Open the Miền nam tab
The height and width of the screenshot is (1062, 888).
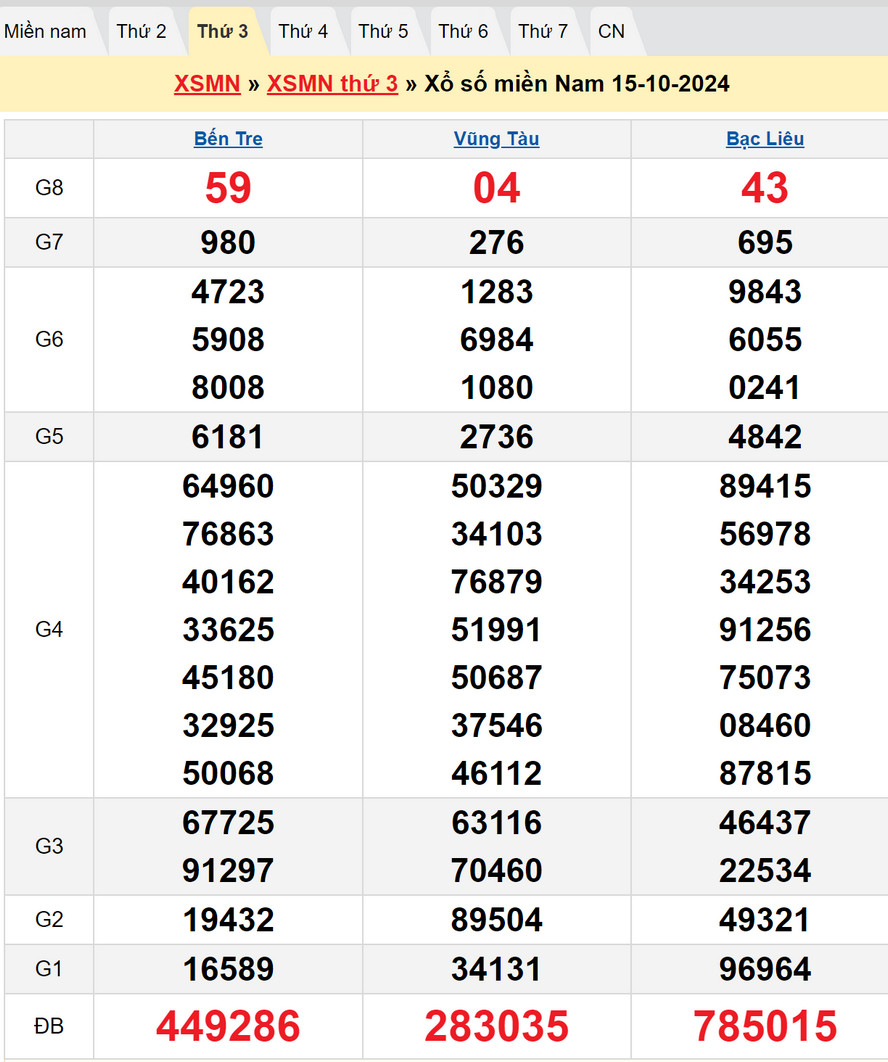pos(46,31)
